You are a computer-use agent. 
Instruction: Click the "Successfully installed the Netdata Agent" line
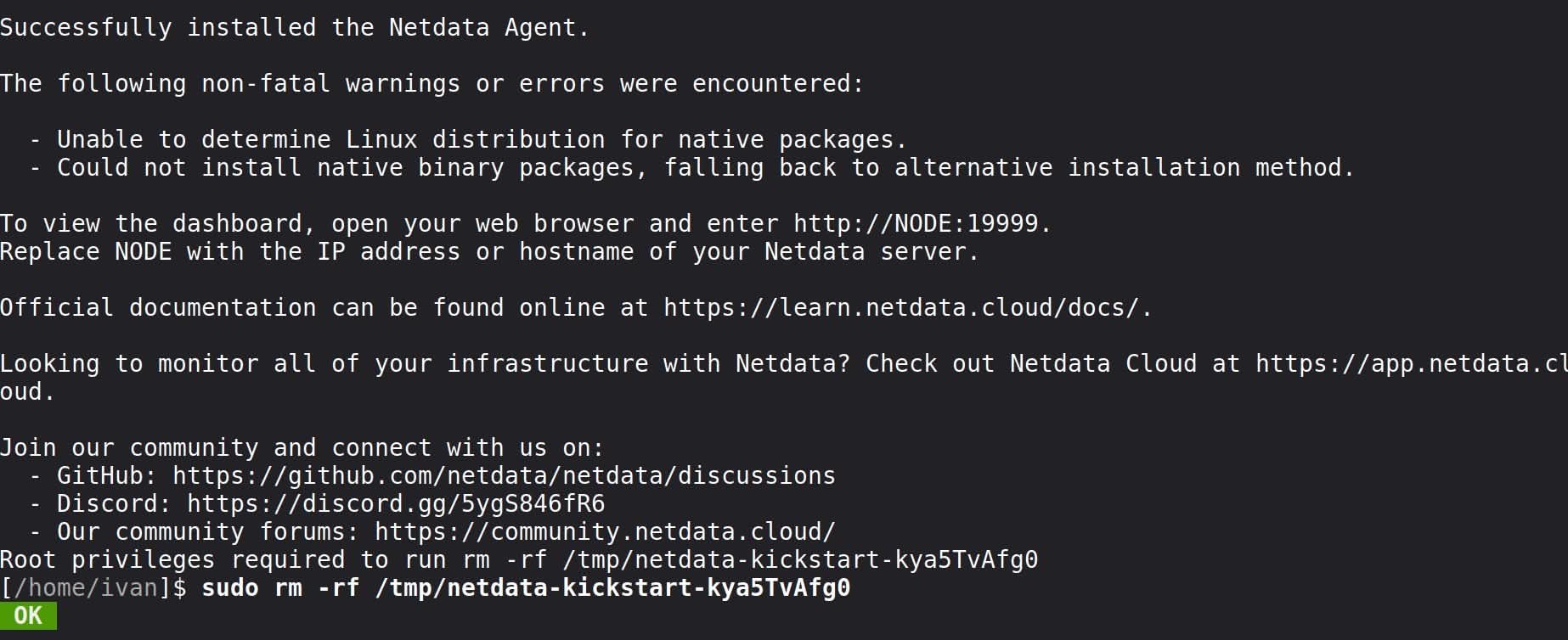294,27
